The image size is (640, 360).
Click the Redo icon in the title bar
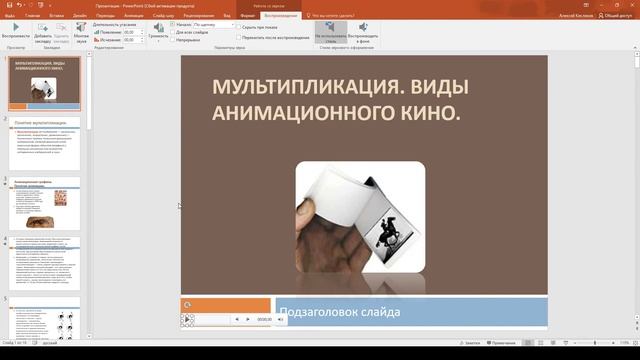pos(30,5)
